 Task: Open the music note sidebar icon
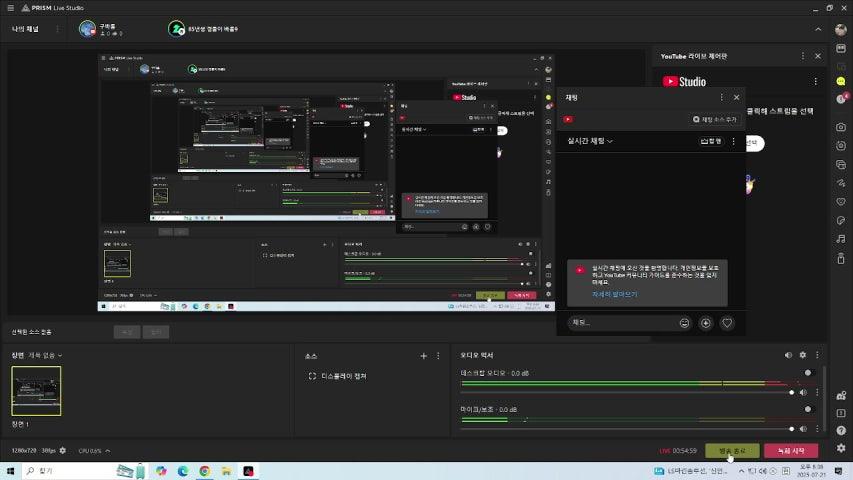coord(841,239)
